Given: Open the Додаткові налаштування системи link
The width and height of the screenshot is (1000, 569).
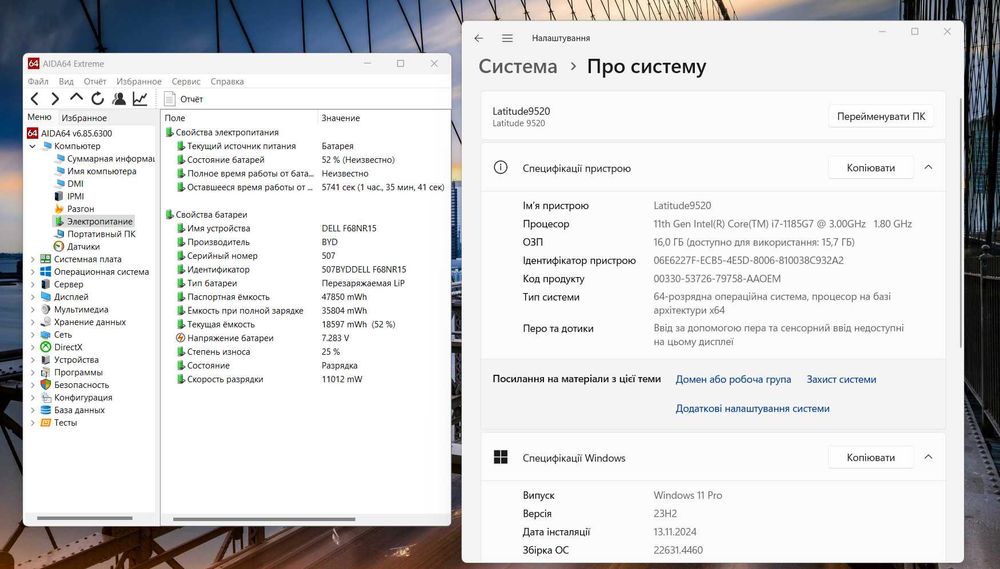Looking at the screenshot, I should pos(753,408).
